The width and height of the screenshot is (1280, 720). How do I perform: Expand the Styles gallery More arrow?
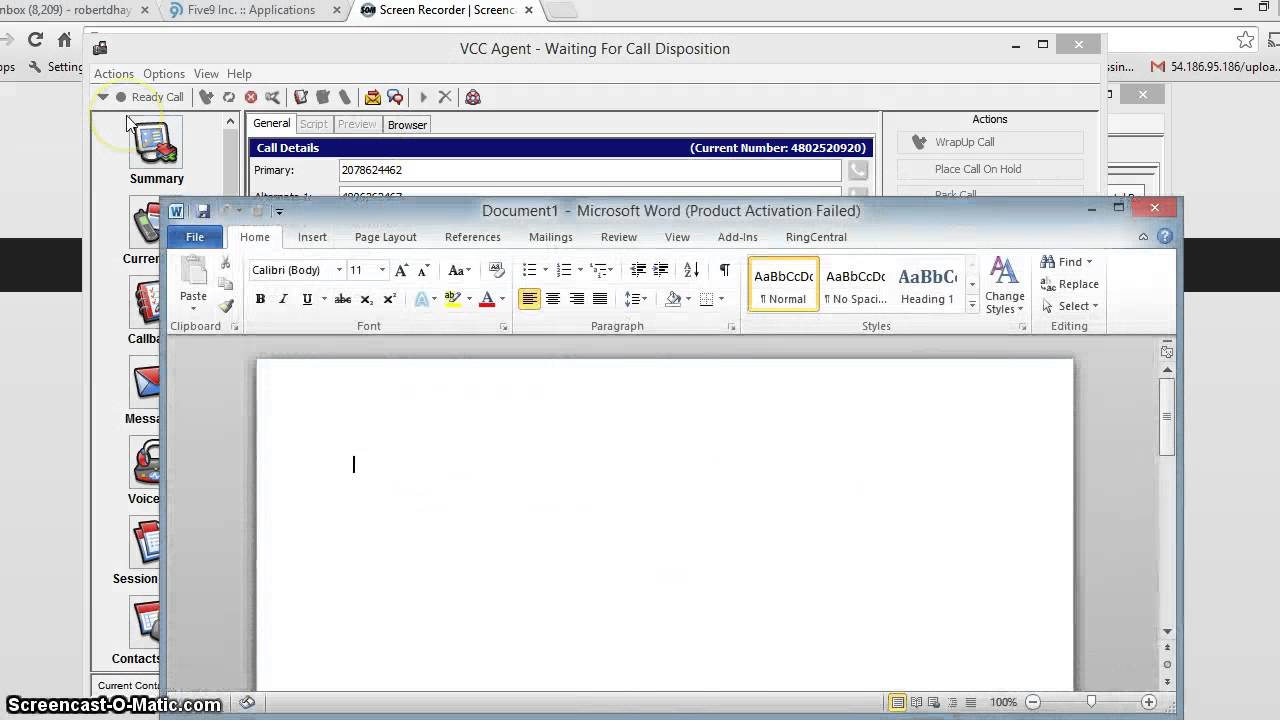coord(972,305)
